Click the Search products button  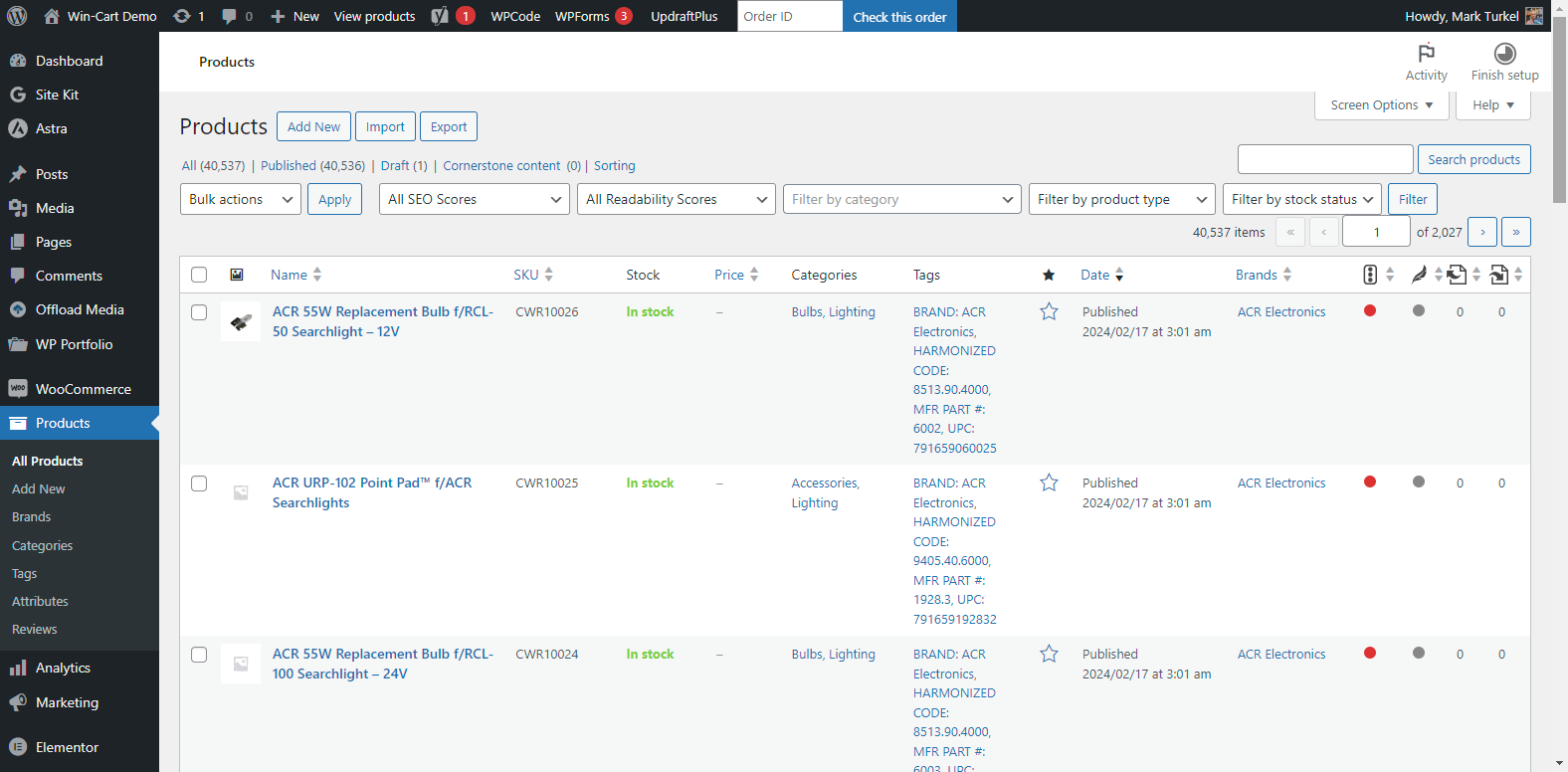click(x=1473, y=159)
